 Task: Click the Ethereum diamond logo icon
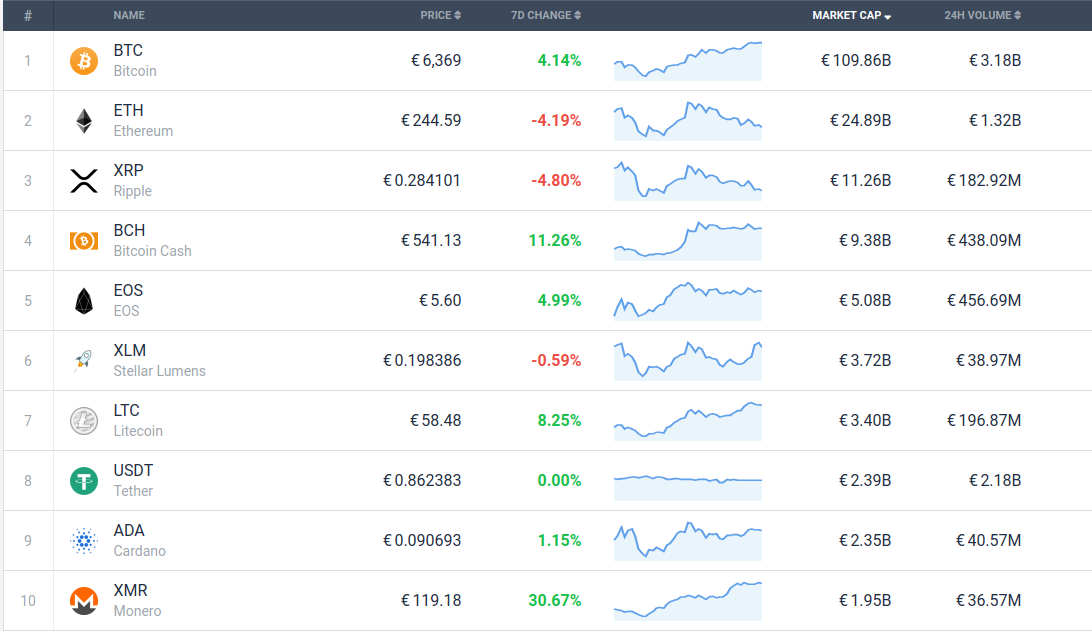click(x=84, y=121)
